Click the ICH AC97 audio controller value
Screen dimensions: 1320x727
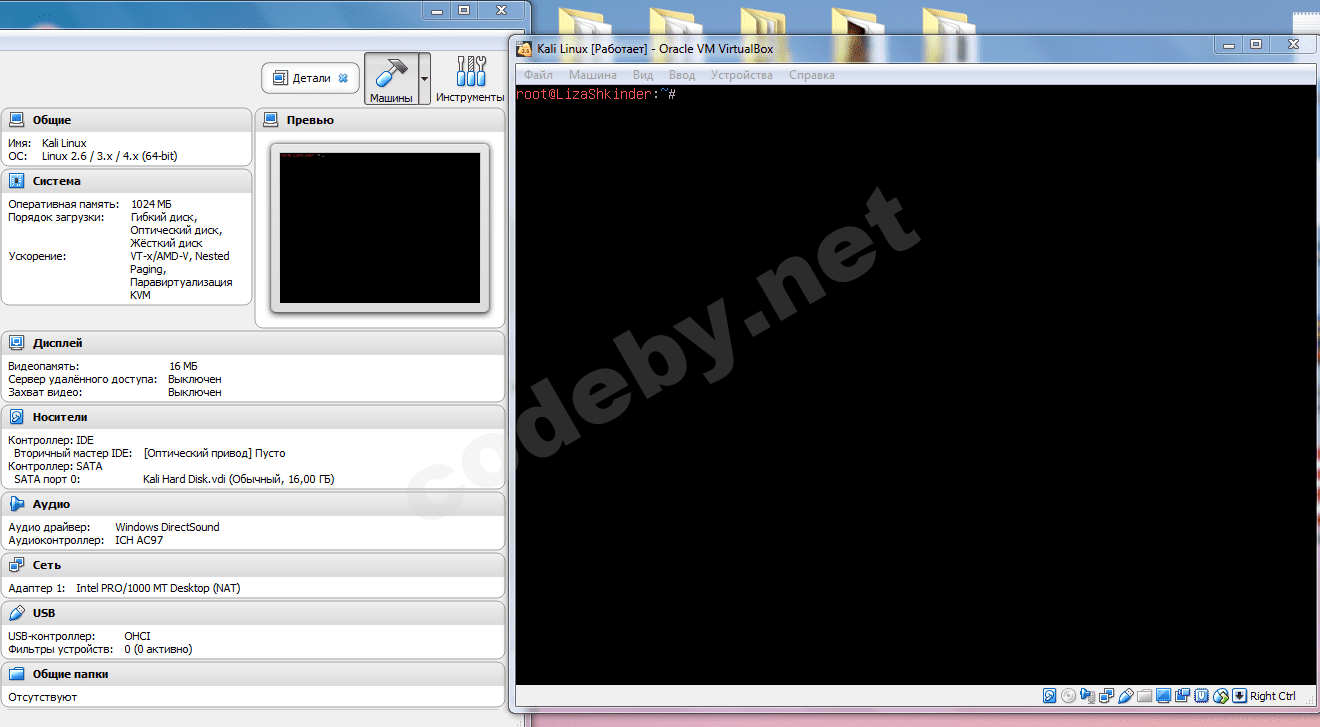pyautogui.click(x=139, y=540)
